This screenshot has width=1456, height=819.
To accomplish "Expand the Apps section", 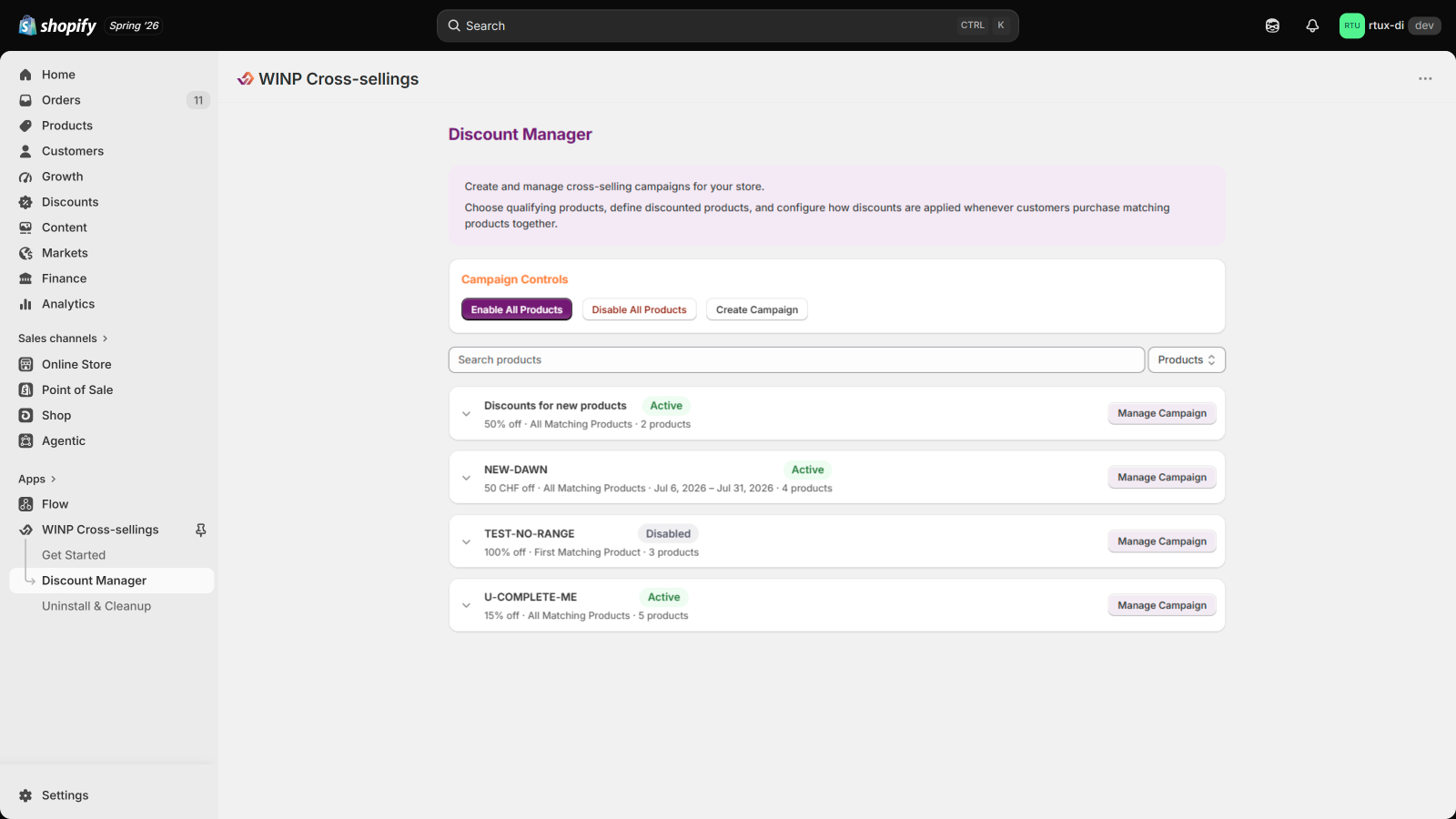I will pos(37,479).
